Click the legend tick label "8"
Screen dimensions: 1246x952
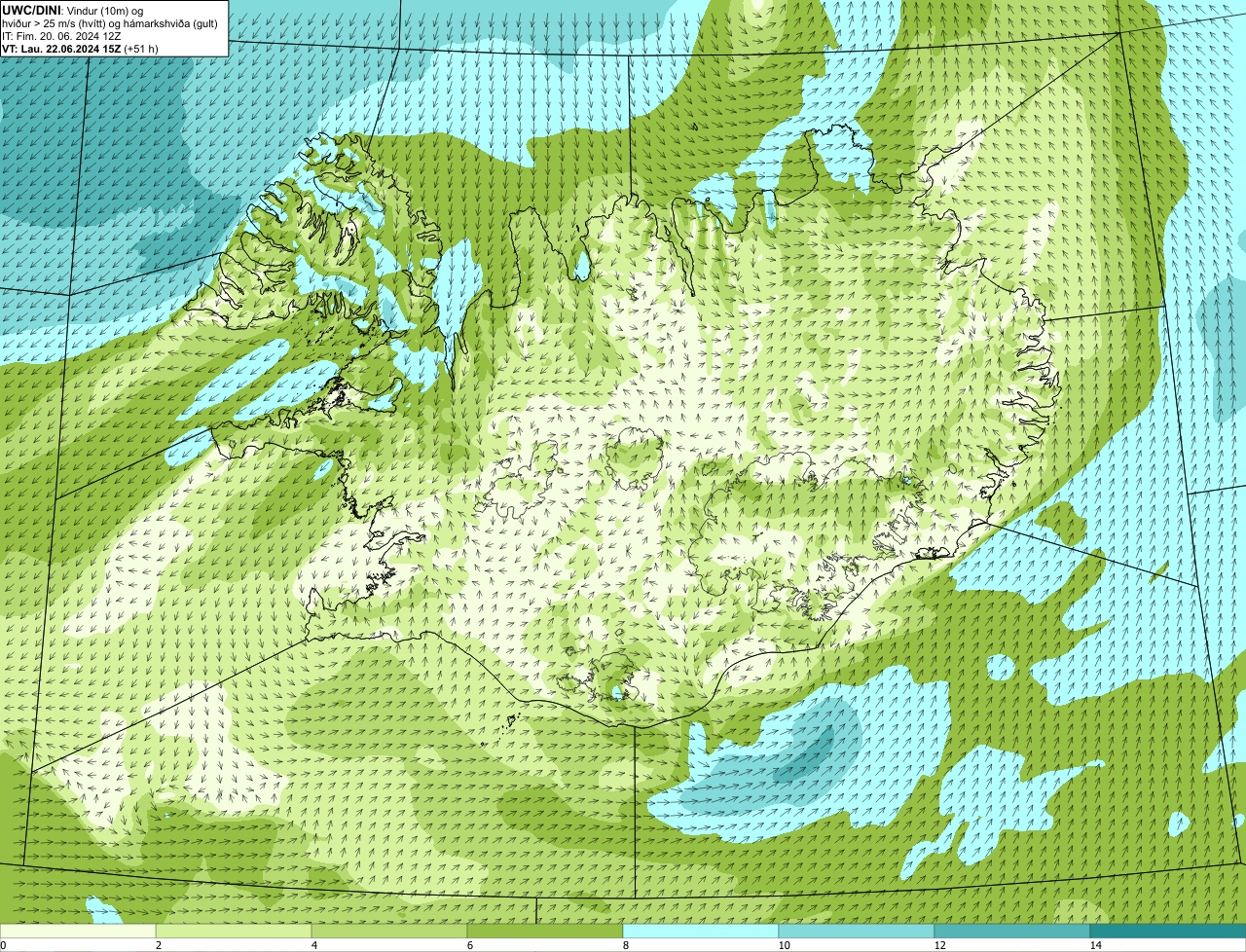click(625, 945)
